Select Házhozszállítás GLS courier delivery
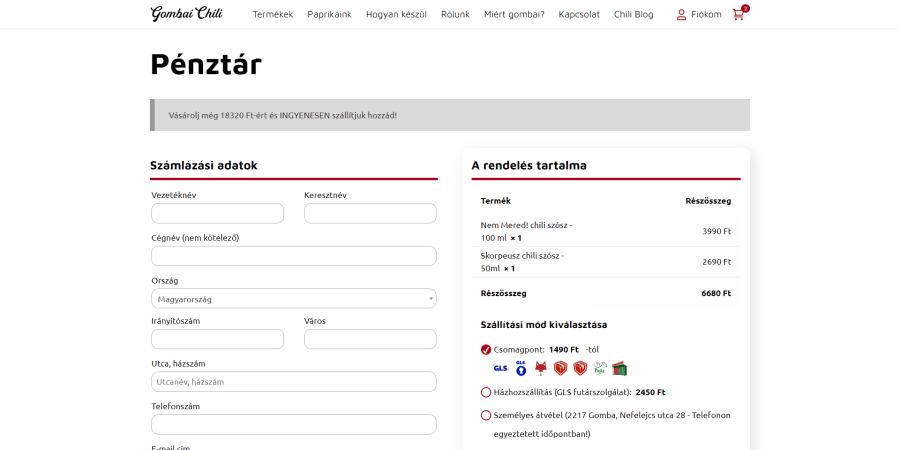900x450 pixels. [x=486, y=393]
